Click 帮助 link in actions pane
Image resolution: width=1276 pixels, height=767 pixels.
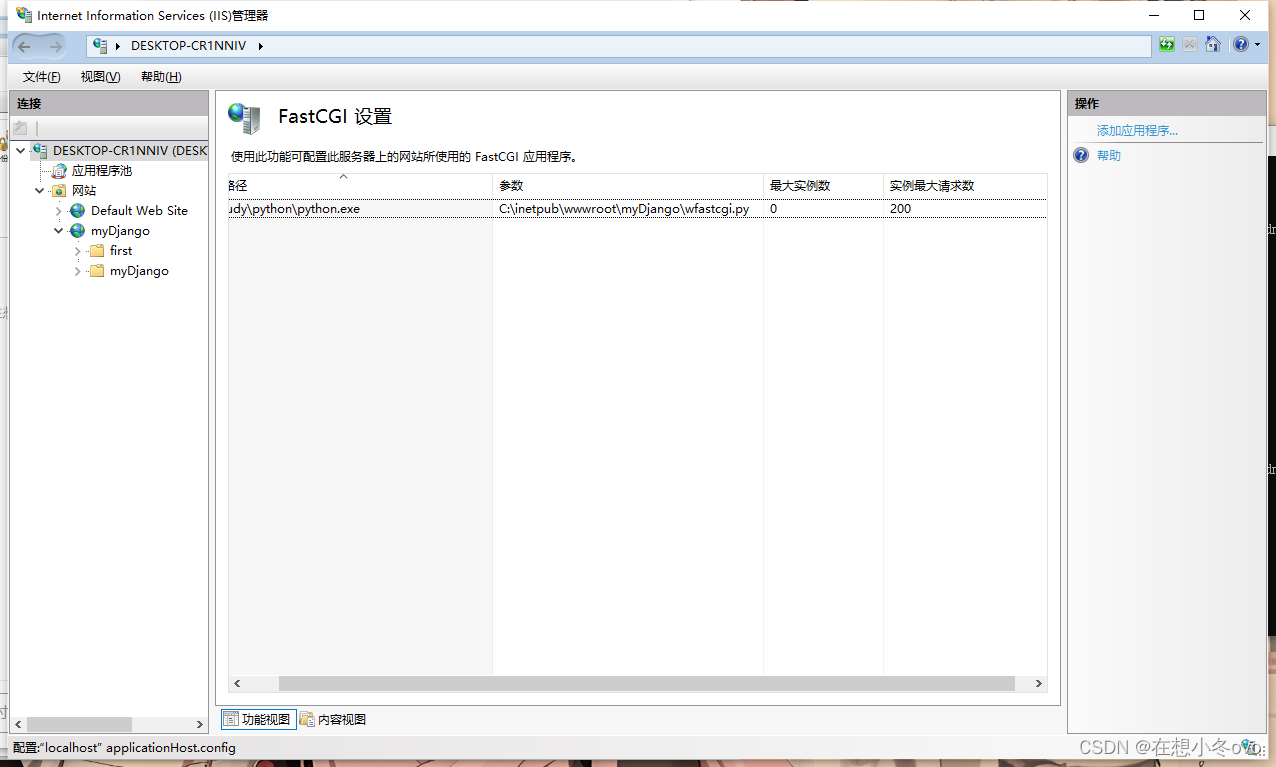click(1109, 156)
